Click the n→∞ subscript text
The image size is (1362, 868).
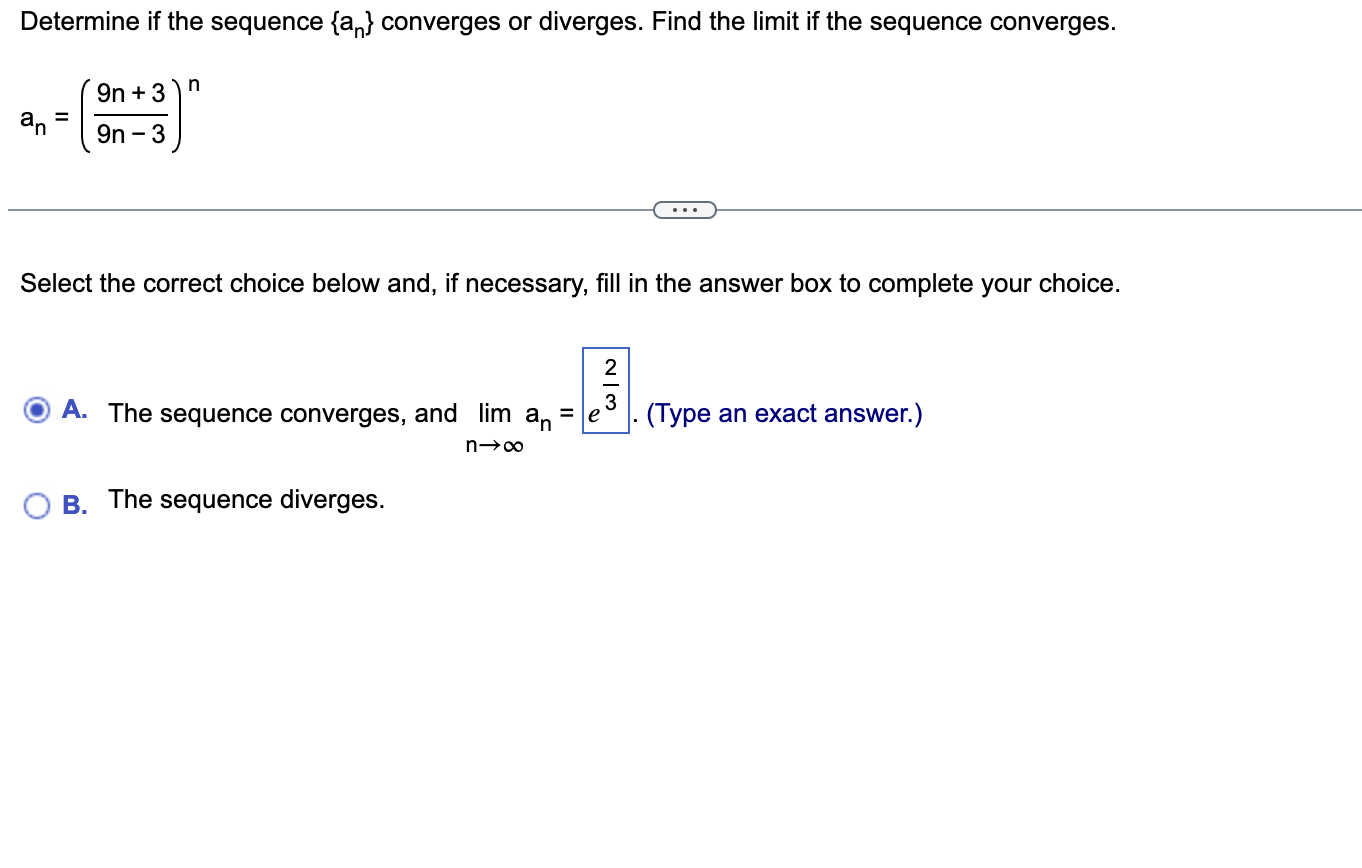pyautogui.click(x=493, y=446)
